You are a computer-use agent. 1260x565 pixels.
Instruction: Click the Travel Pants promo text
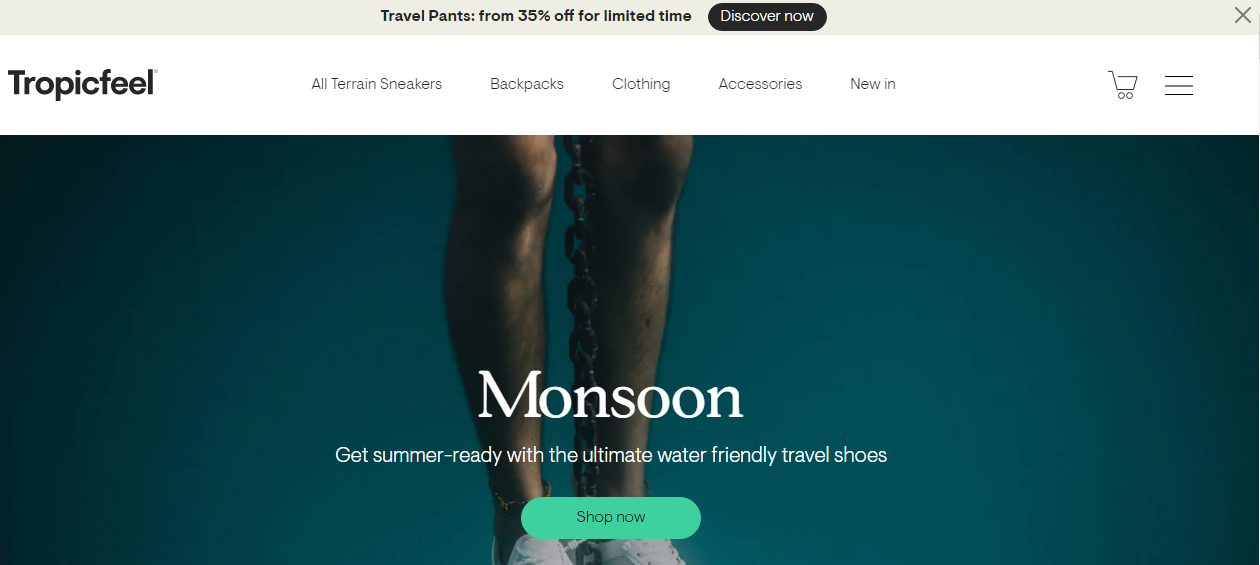pyautogui.click(x=536, y=16)
